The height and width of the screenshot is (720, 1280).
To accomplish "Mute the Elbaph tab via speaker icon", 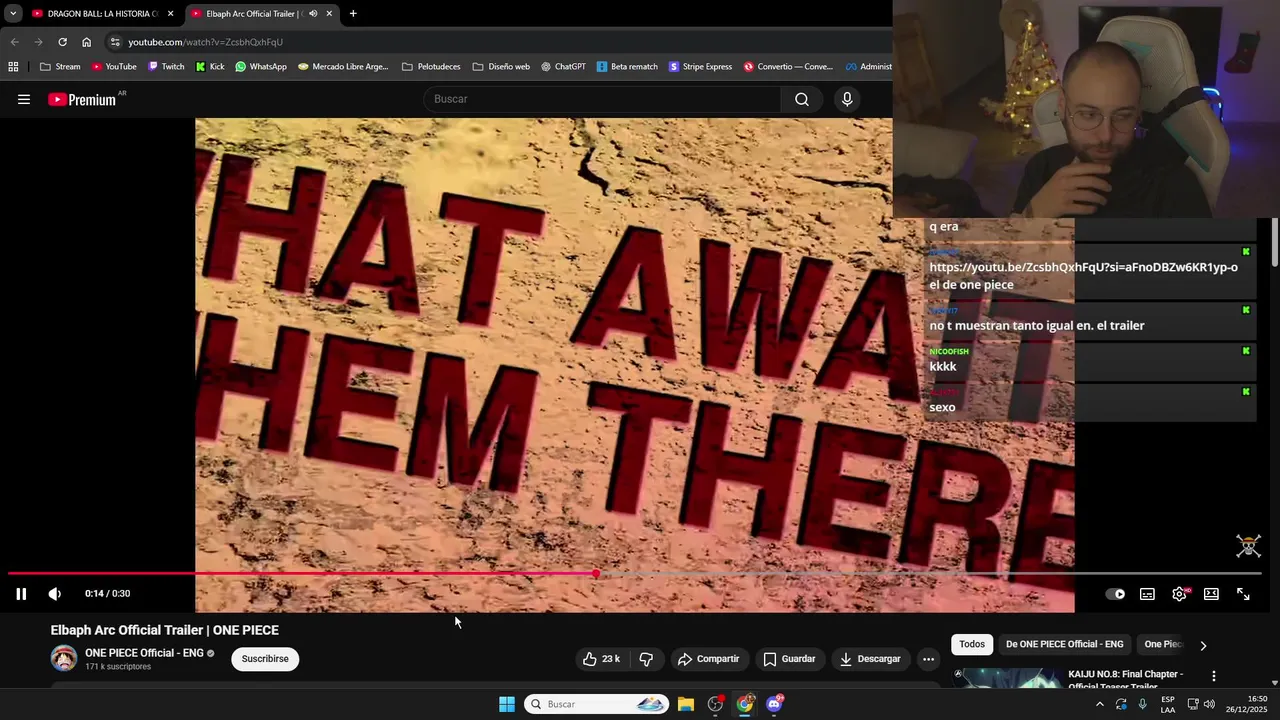I will point(313,14).
